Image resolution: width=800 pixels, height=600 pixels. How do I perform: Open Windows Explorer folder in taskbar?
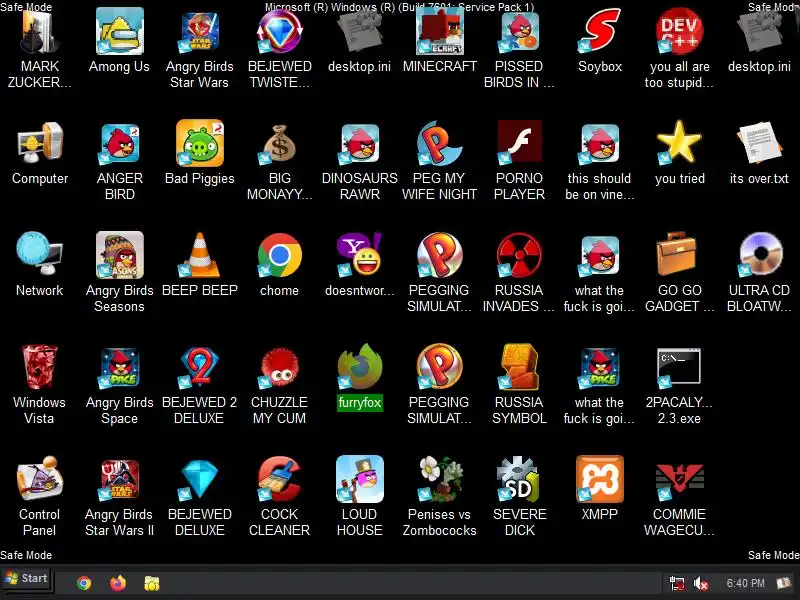click(x=152, y=583)
